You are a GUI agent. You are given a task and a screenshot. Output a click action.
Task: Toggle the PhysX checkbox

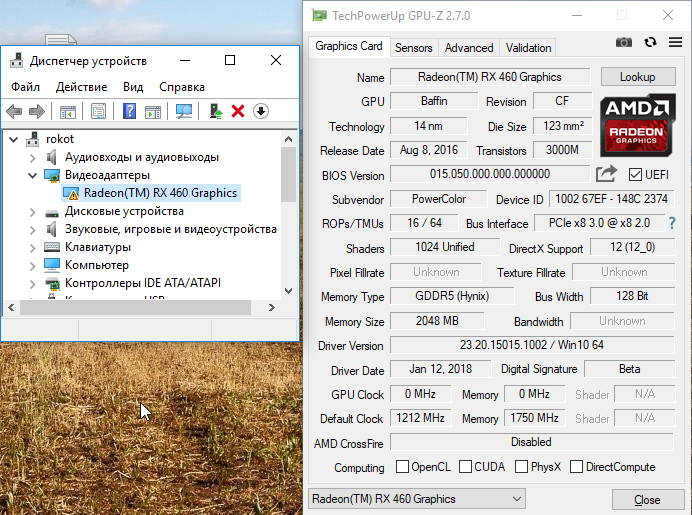(x=521, y=466)
